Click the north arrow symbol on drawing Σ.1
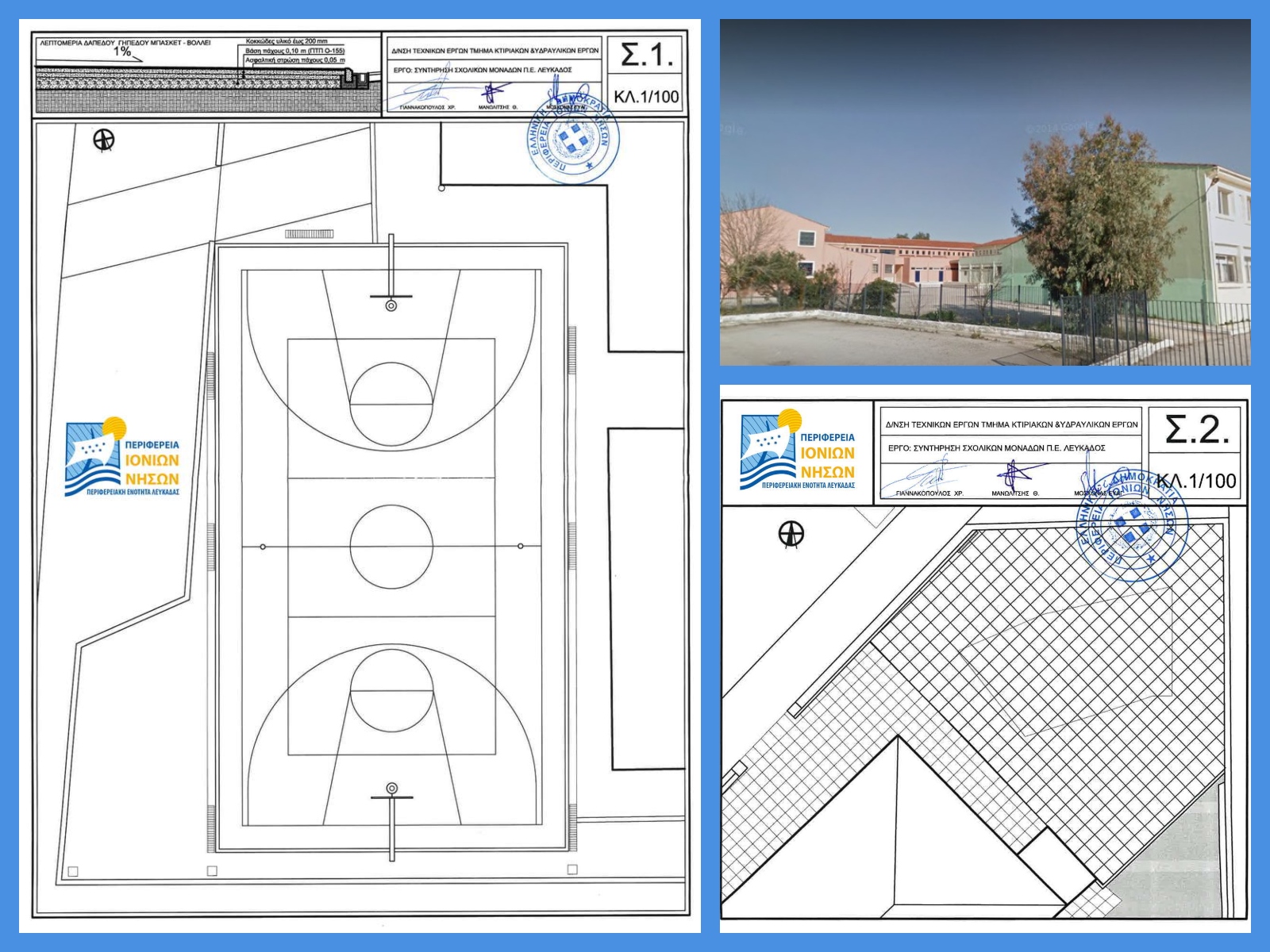Screen dimensions: 1270x952 [x=104, y=140]
